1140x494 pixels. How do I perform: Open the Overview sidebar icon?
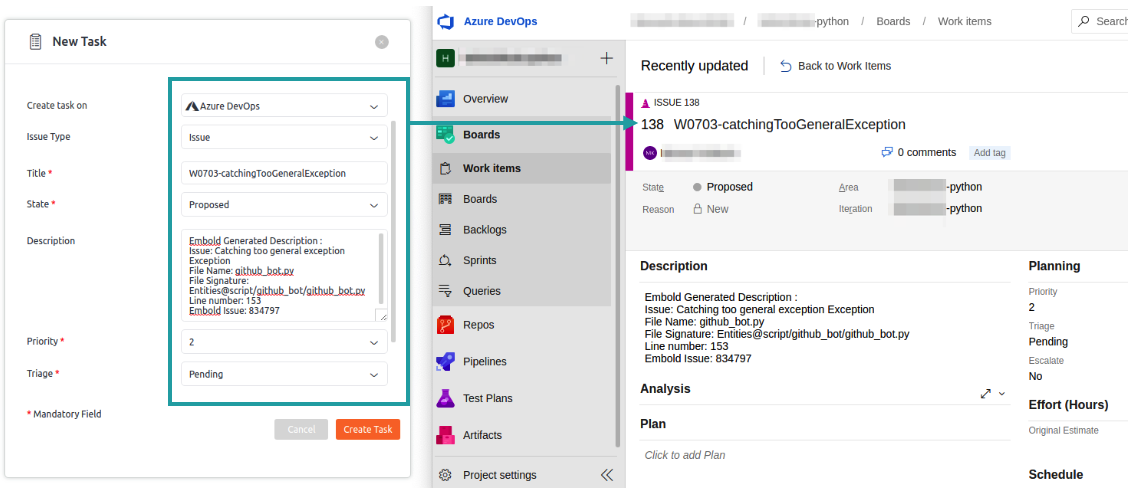pyautogui.click(x=445, y=99)
